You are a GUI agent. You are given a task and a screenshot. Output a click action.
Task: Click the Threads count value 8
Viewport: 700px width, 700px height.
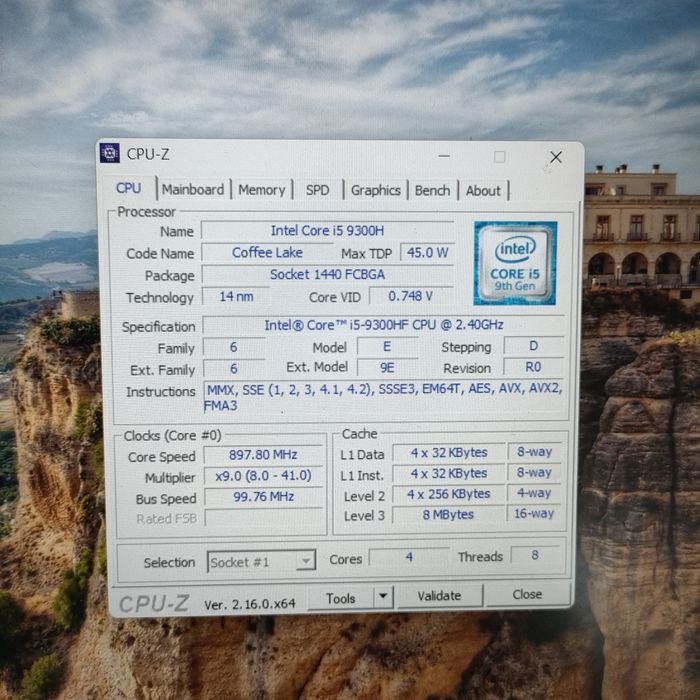pyautogui.click(x=535, y=555)
